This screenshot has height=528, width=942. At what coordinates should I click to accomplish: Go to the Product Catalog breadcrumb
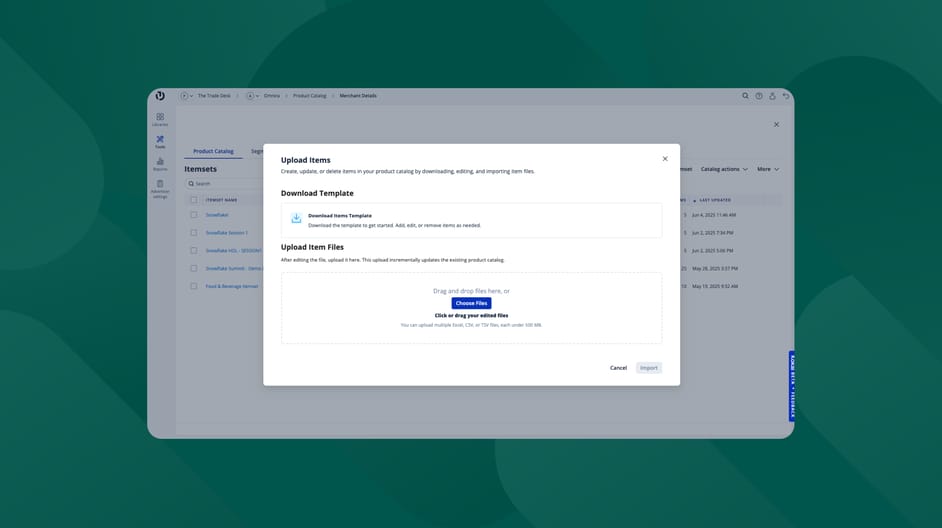tap(309, 96)
